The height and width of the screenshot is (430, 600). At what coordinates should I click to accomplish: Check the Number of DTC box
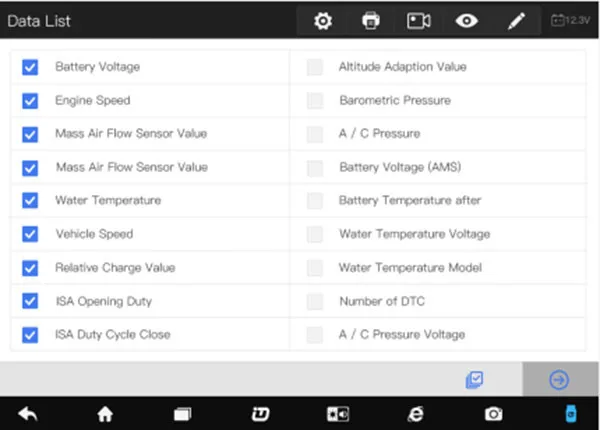[x=315, y=301]
